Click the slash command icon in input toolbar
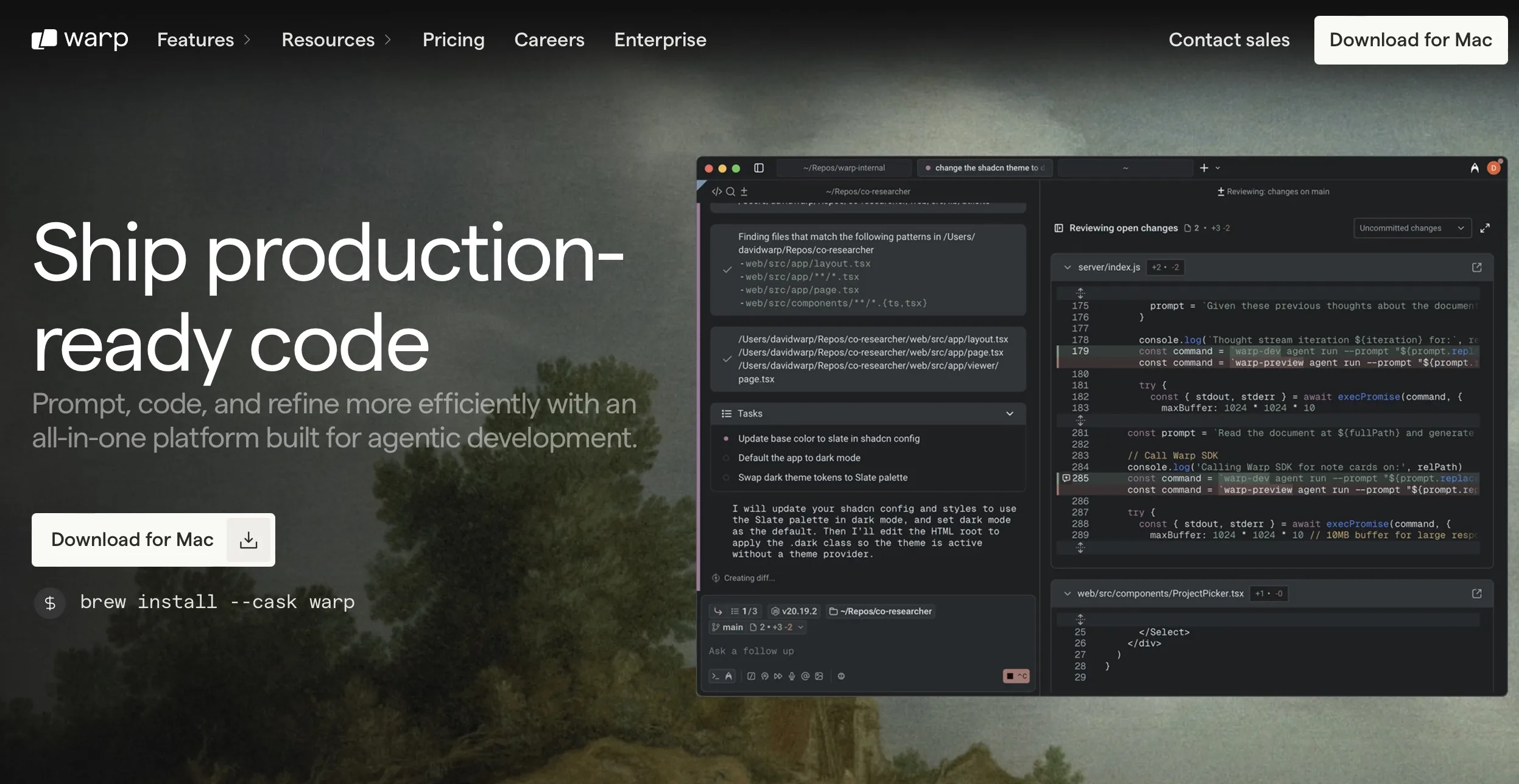The height and width of the screenshot is (784, 1519). click(751, 676)
